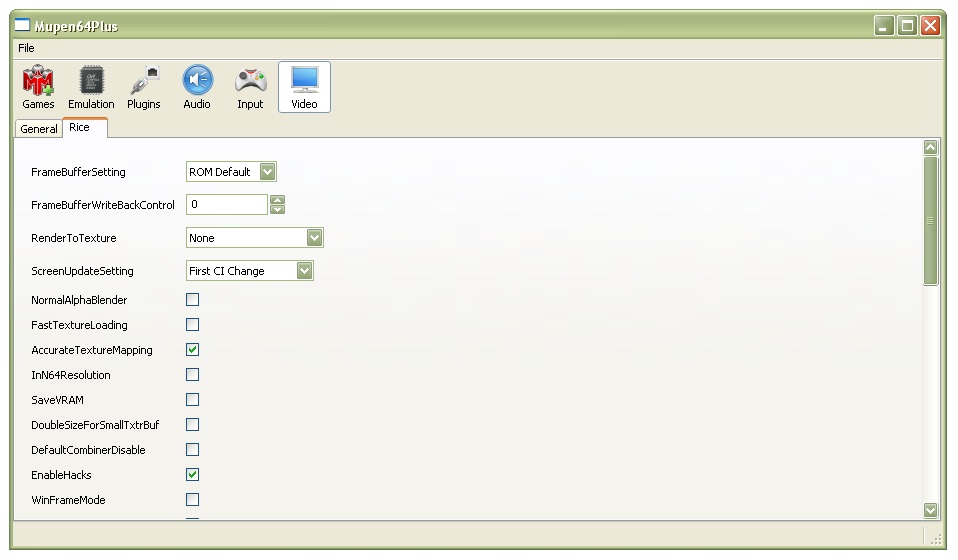The image size is (958, 560).
Task: Expand ScreenUpdateSetting First CI Change dropdown
Action: 249,271
